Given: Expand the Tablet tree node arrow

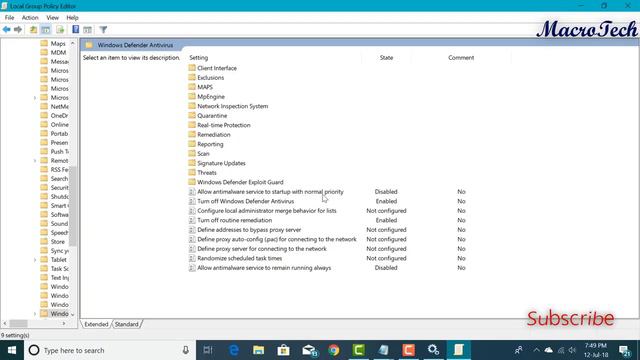Looking at the screenshot, I should tap(35, 260).
